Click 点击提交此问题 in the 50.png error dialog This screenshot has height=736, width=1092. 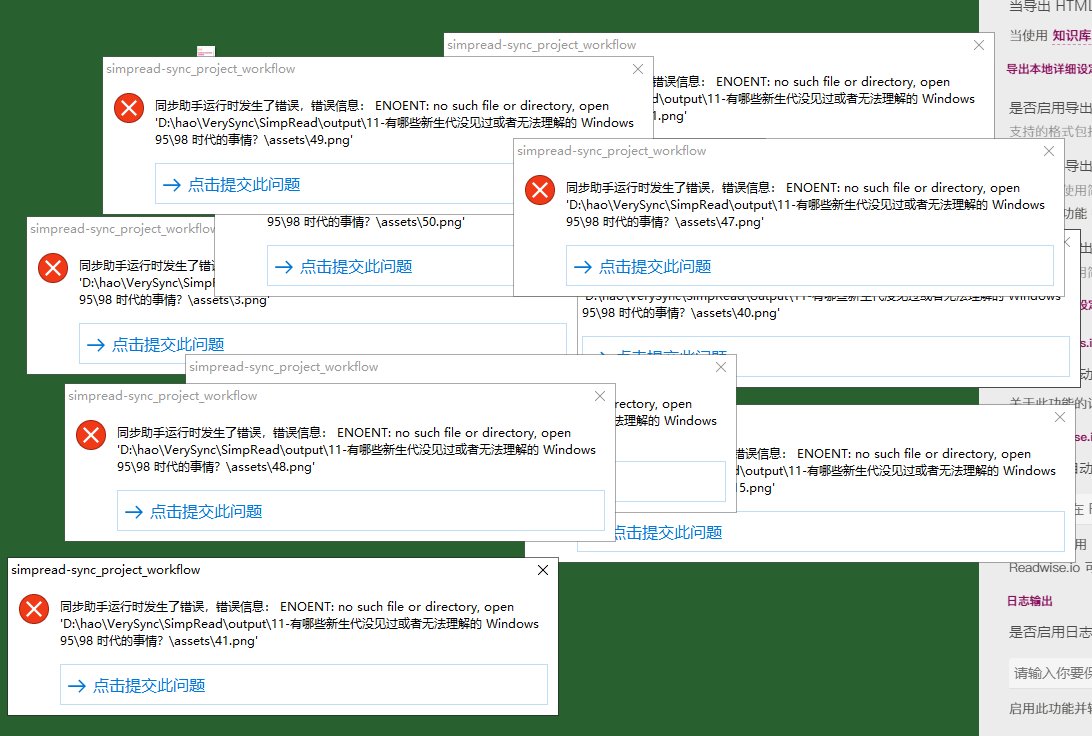390,266
